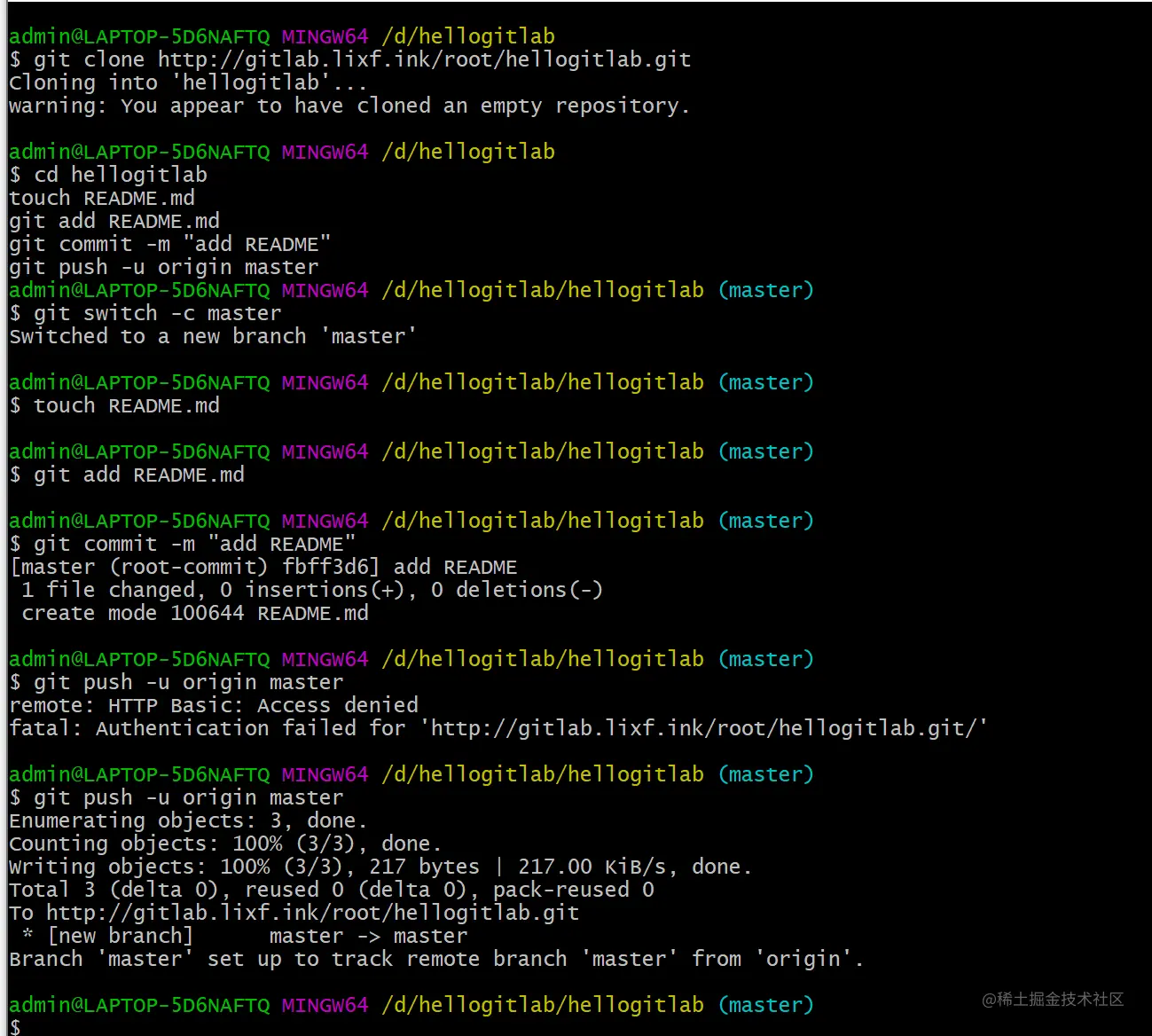The image size is (1152, 1036).
Task: Click the "[master (root-commit) fbff3d6] add README" line
Action: pyautogui.click(x=263, y=567)
